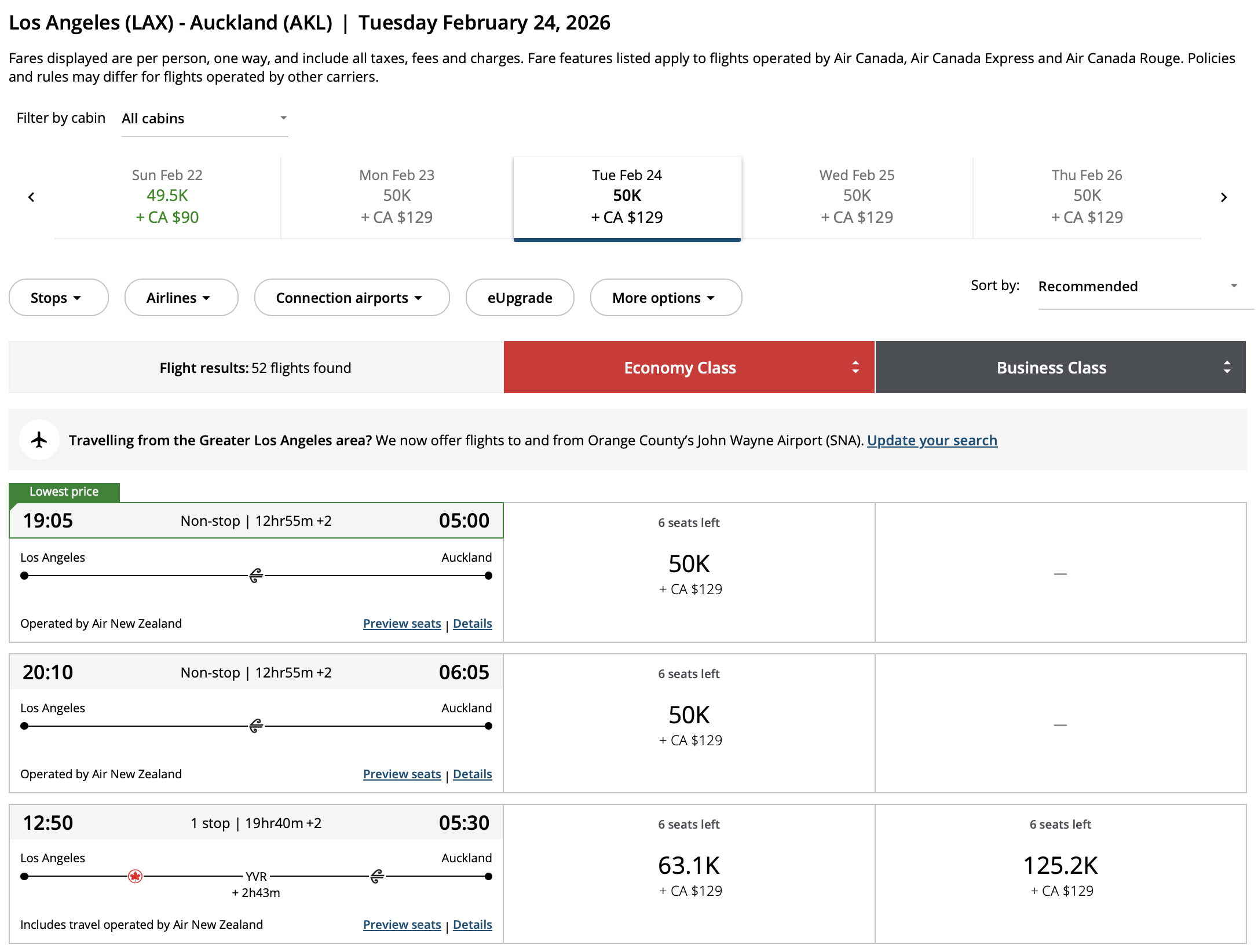Click the right chevron to view later dates
The image size is (1258, 952).
click(1224, 197)
